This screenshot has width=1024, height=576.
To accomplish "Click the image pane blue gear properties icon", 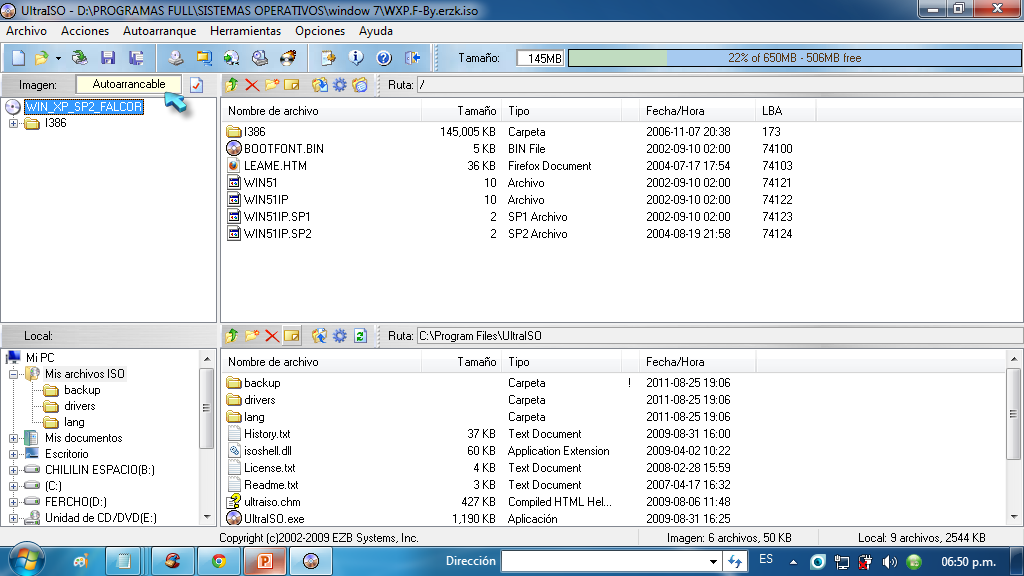I will click(340, 85).
